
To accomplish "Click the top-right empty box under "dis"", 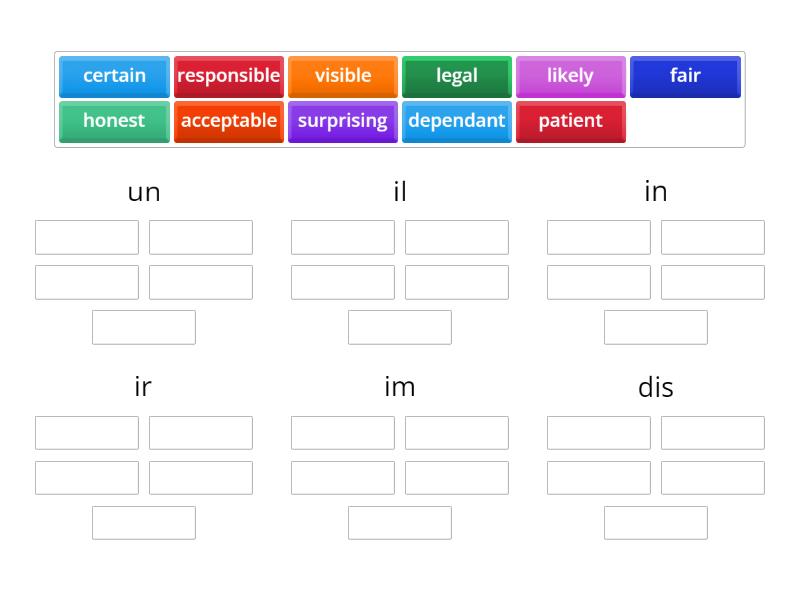I will tap(712, 432).
